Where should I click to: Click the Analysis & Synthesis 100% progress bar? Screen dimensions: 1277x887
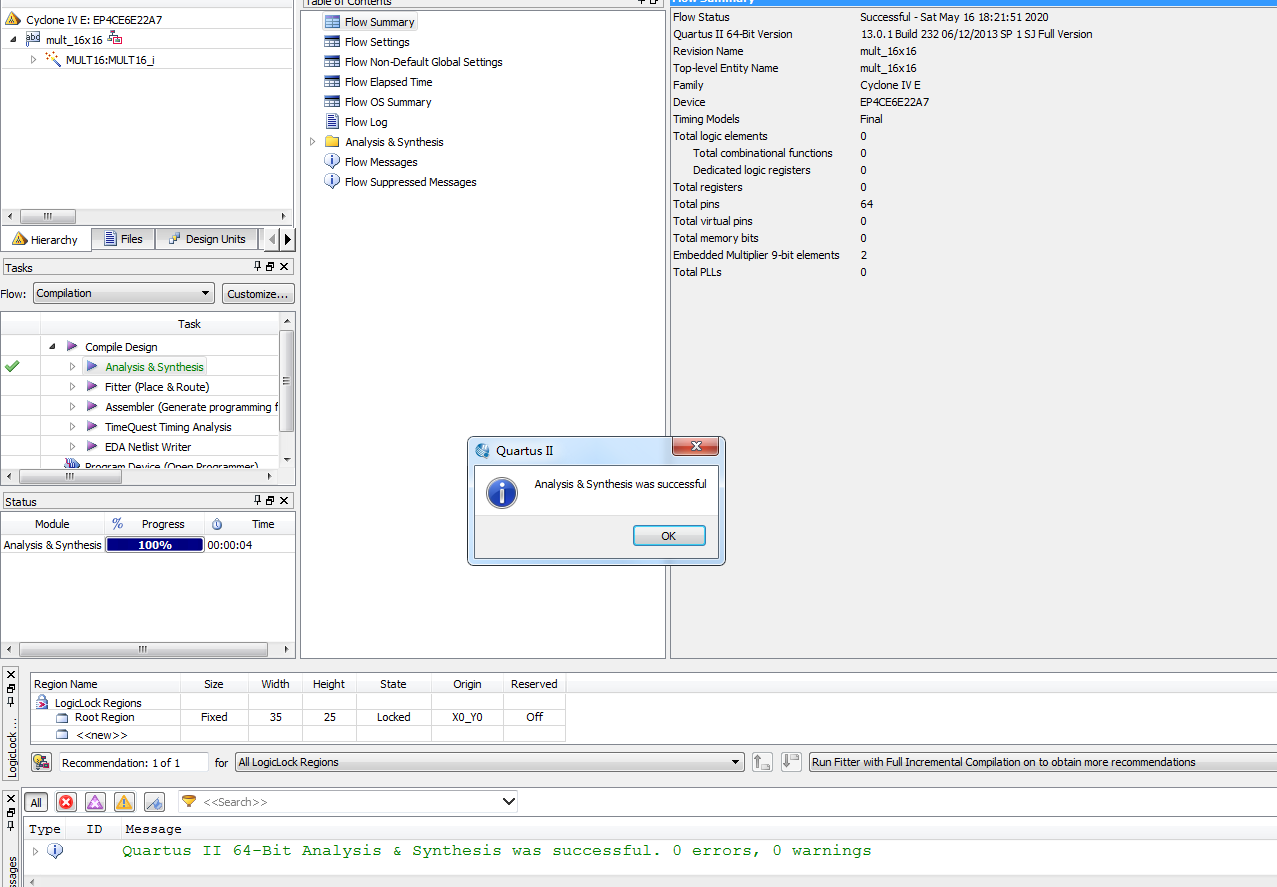click(x=155, y=545)
